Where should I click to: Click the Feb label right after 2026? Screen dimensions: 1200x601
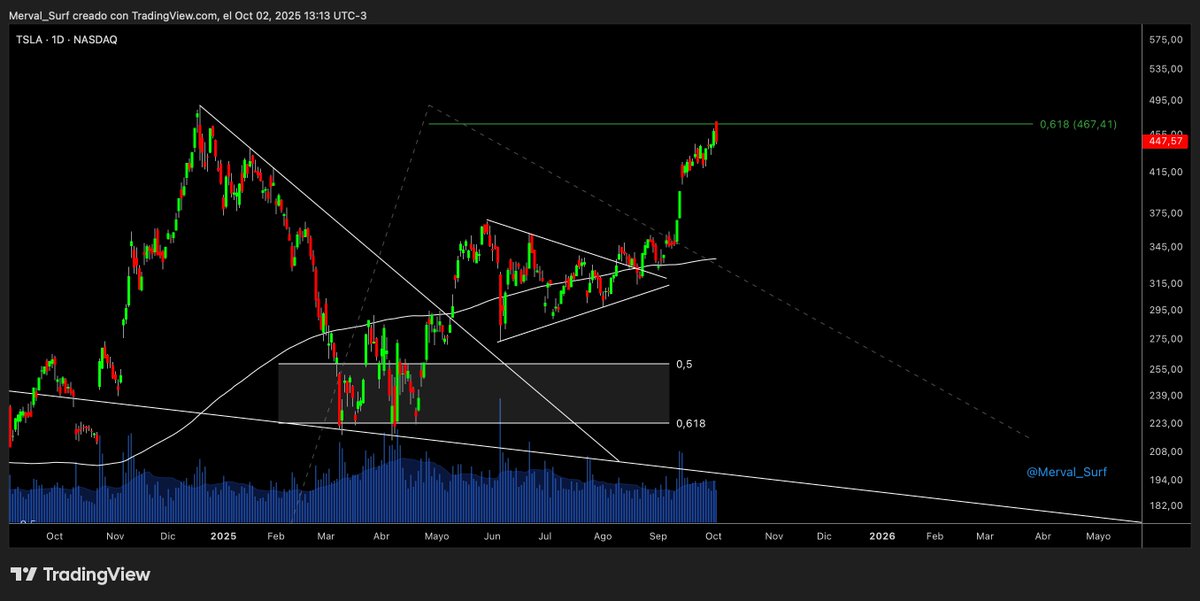pyautogui.click(x=934, y=536)
